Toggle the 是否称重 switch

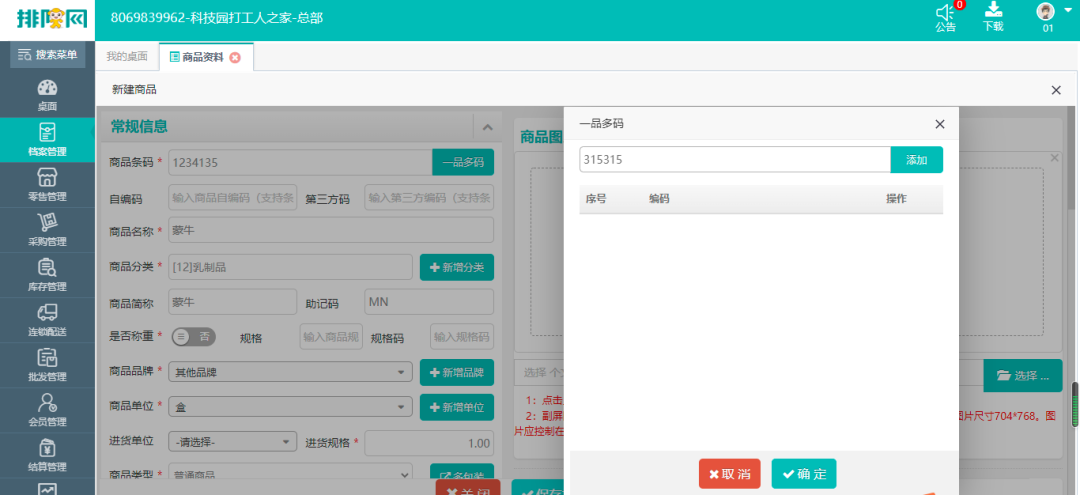[x=194, y=337]
